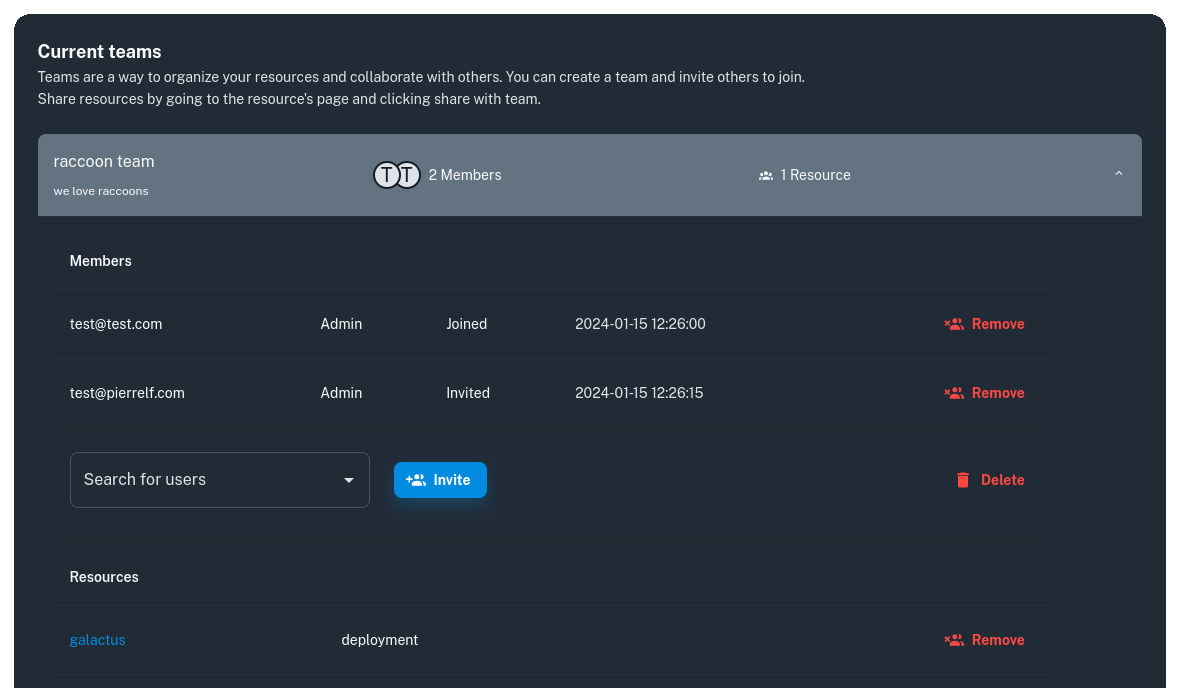Click the Invited status text
1181x688 pixels.
click(468, 393)
